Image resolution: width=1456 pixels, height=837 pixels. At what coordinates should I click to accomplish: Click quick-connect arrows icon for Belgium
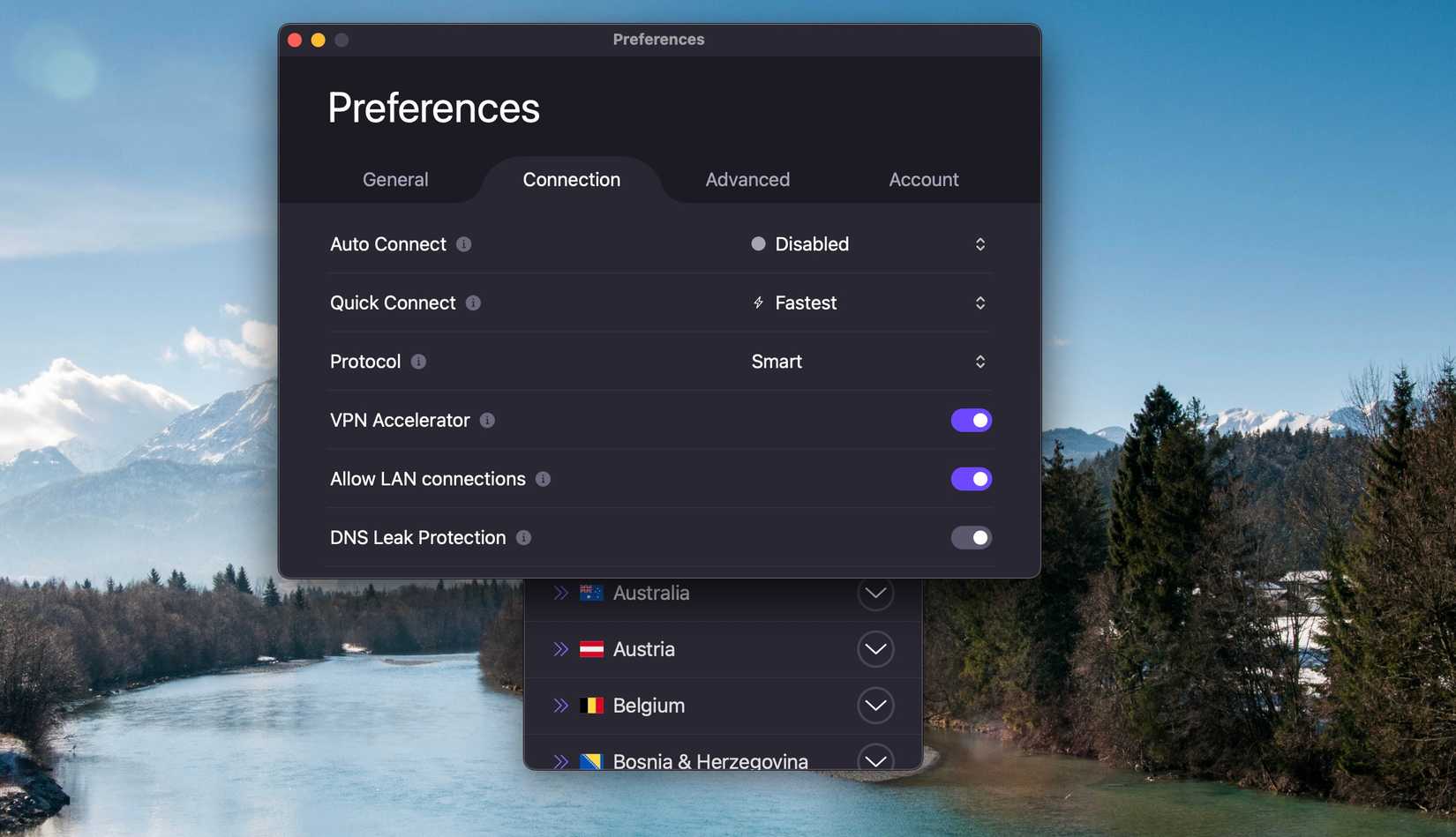click(560, 706)
